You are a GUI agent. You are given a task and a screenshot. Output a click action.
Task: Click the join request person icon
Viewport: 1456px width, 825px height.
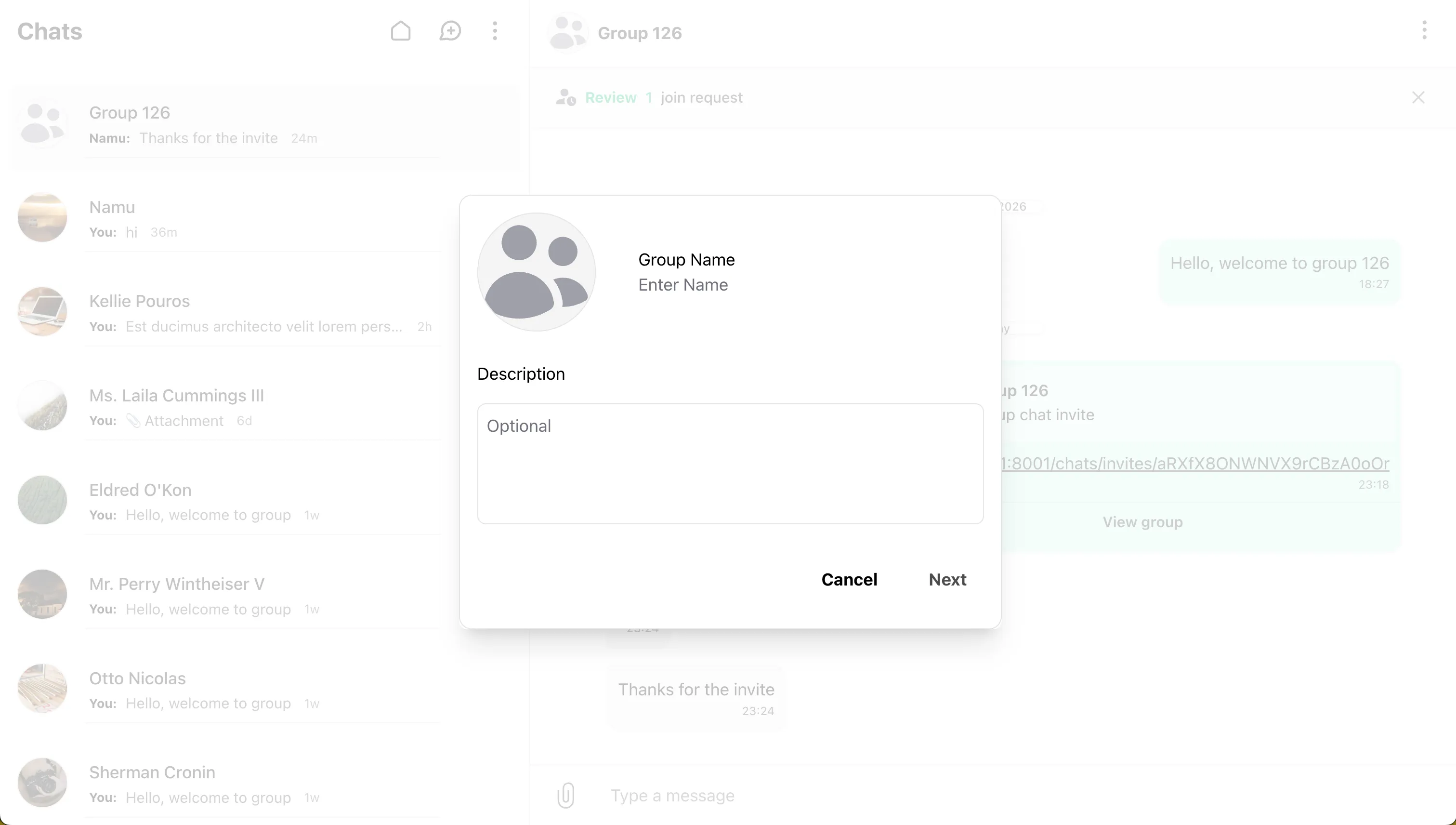tap(565, 97)
